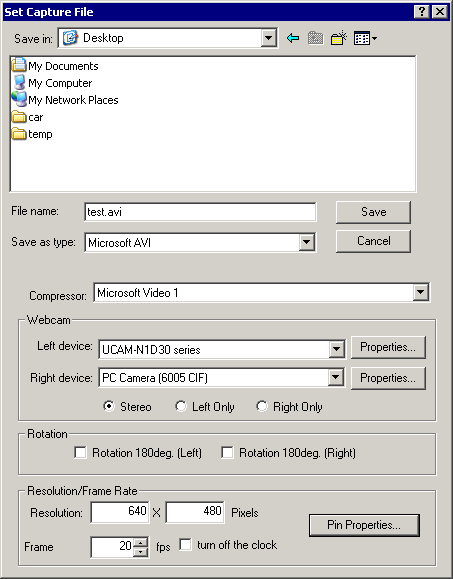Screen dimensions: 453x579
Task: Open Pin Properties dialog
Action: click(x=364, y=525)
